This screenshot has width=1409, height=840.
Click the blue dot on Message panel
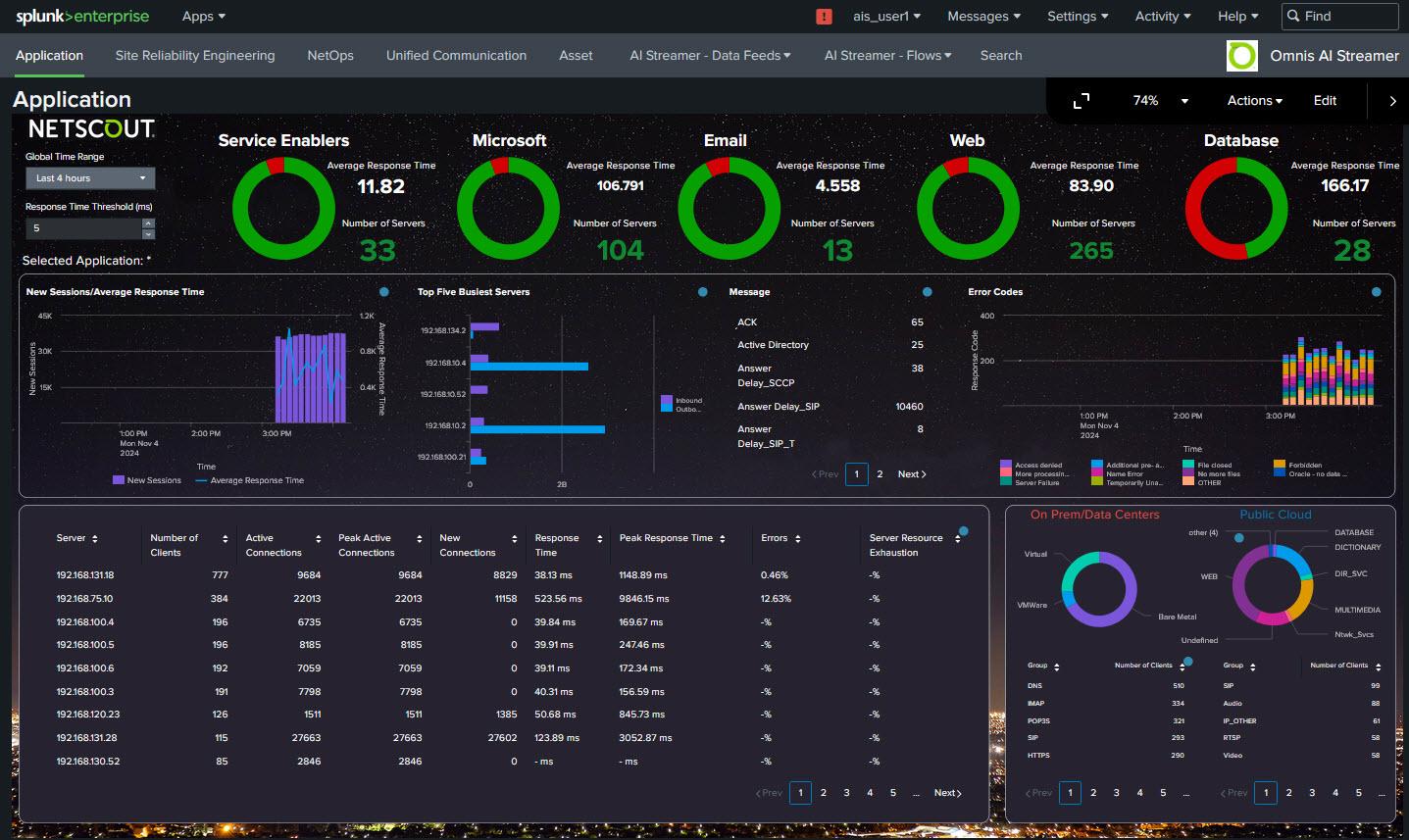coord(927,292)
